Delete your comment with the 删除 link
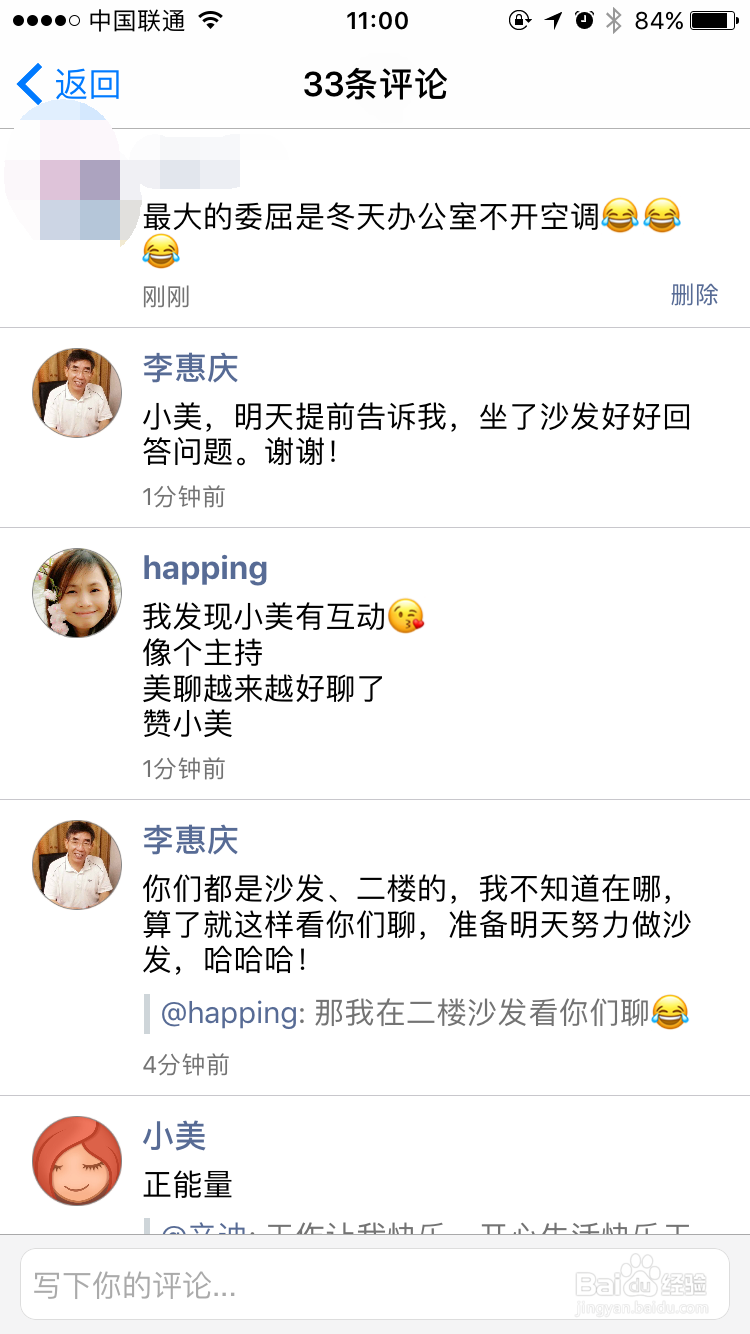Image resolution: width=750 pixels, height=1334 pixels. [x=694, y=294]
